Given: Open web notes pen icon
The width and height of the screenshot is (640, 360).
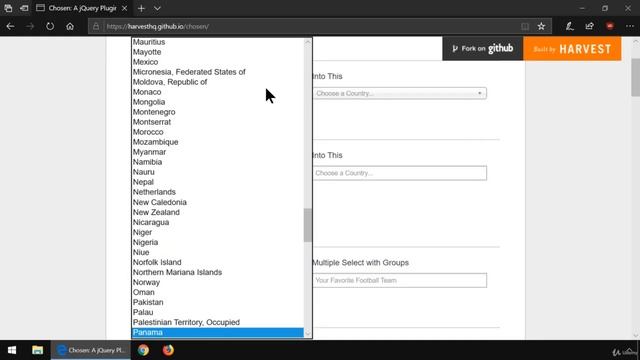Looking at the screenshot, I should pos(569,26).
